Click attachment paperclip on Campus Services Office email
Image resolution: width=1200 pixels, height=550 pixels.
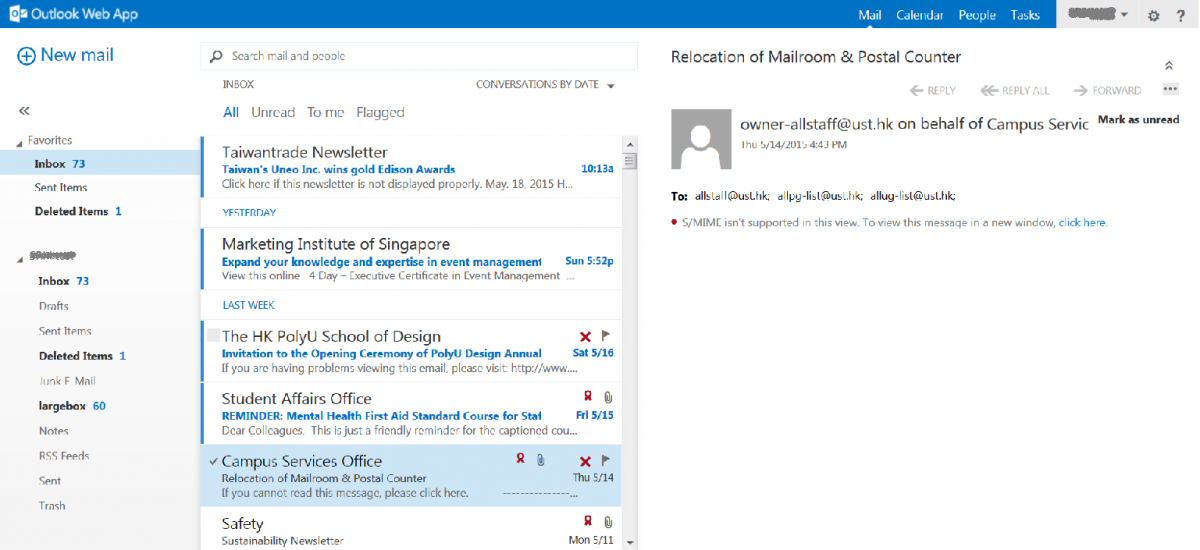pos(540,460)
